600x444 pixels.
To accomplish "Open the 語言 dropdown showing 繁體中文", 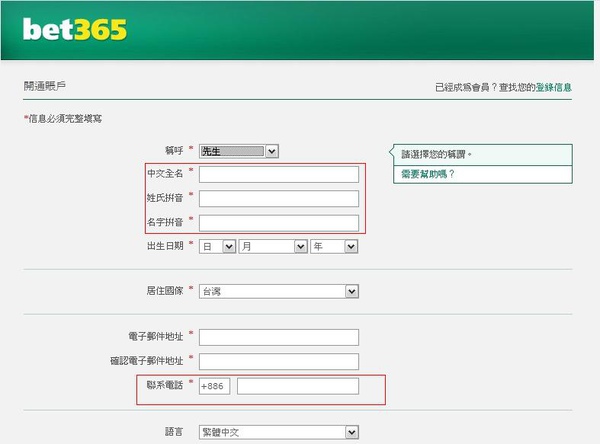I will click(x=278, y=432).
